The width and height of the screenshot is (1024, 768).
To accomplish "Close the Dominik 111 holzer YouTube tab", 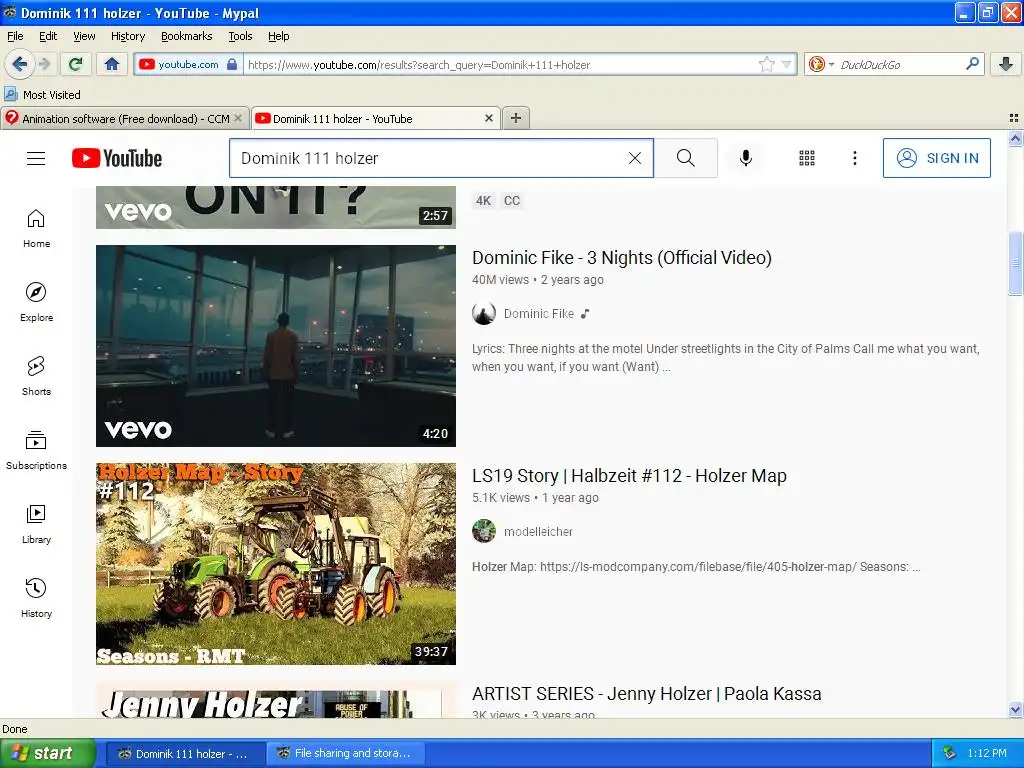I will pos(488,118).
